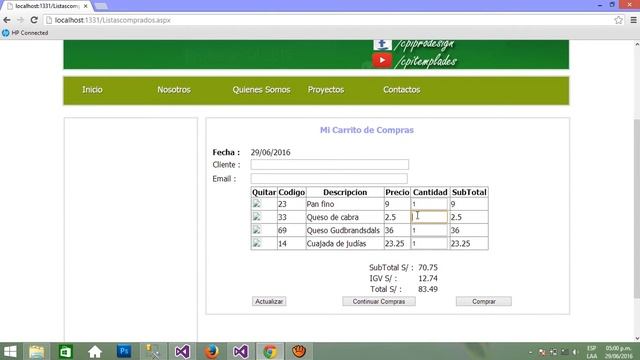Click the Descripcion column header
This screenshot has height=360, width=640.
345,192
